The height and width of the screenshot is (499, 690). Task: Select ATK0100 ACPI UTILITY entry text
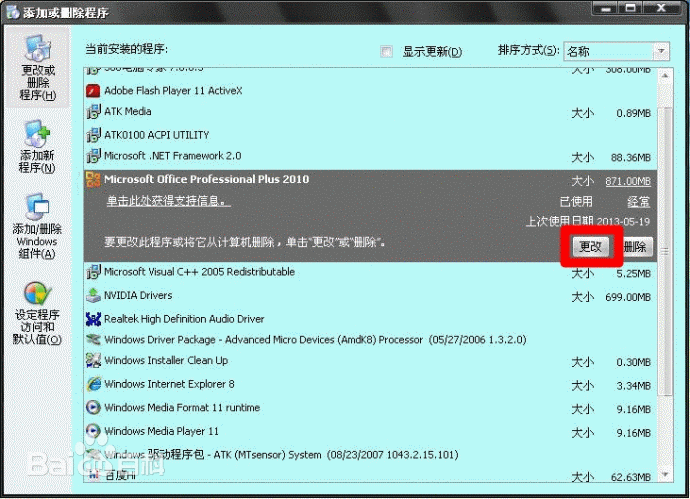click(157, 135)
